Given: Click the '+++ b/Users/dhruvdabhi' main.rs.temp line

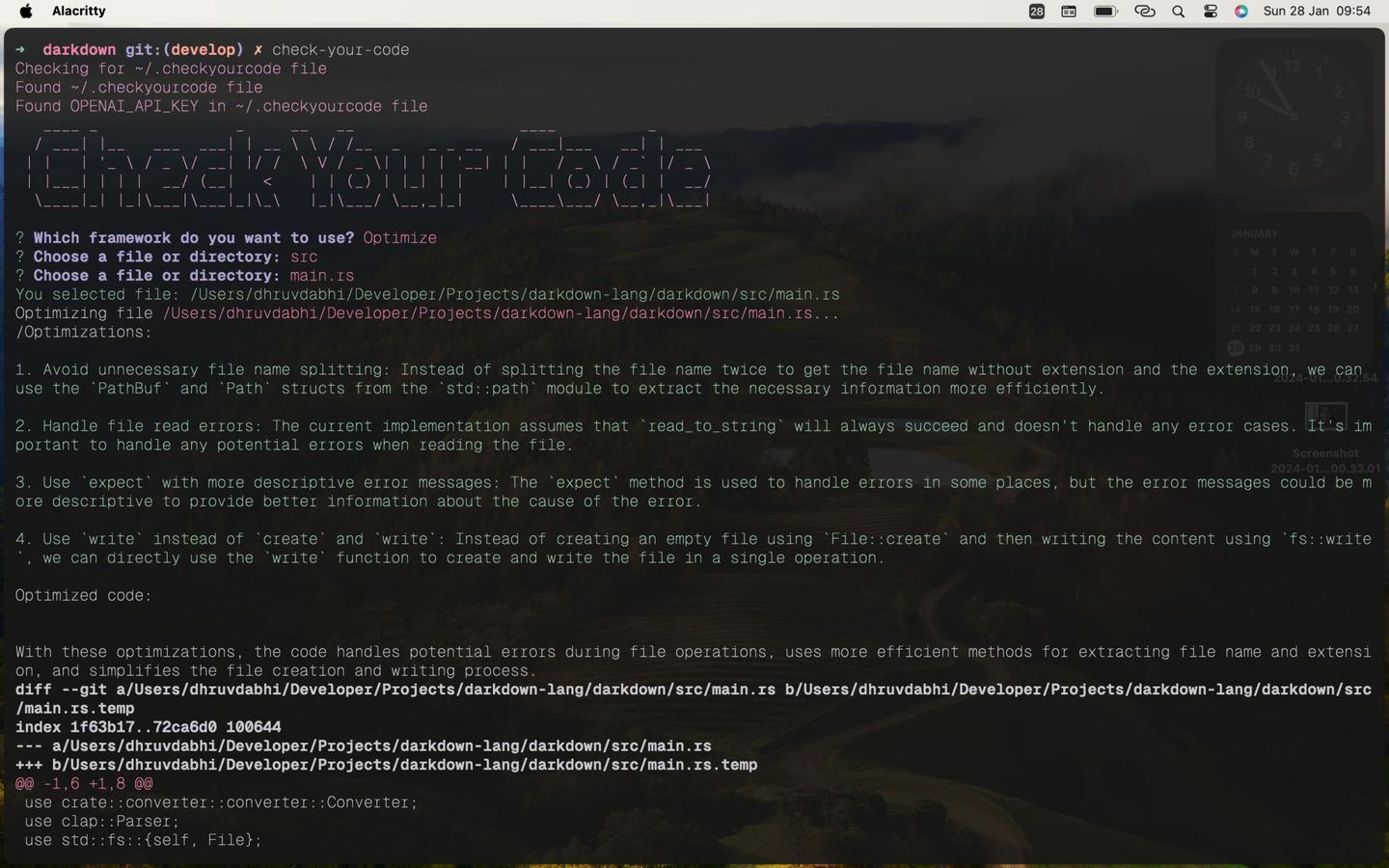Looking at the screenshot, I should tap(386, 765).
